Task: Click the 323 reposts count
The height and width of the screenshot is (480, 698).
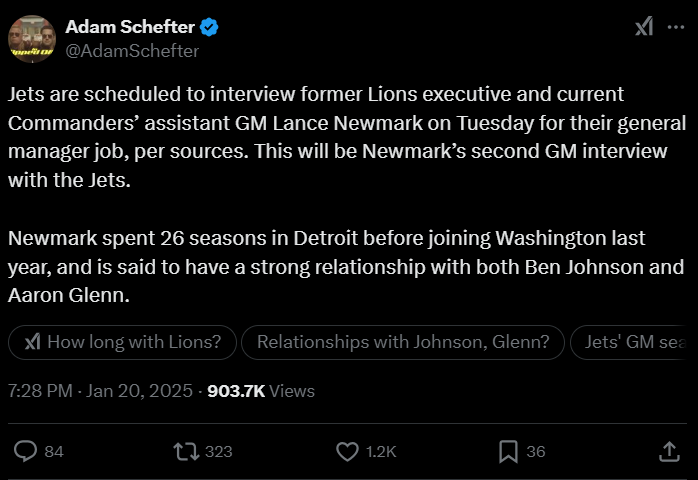Action: (x=218, y=452)
